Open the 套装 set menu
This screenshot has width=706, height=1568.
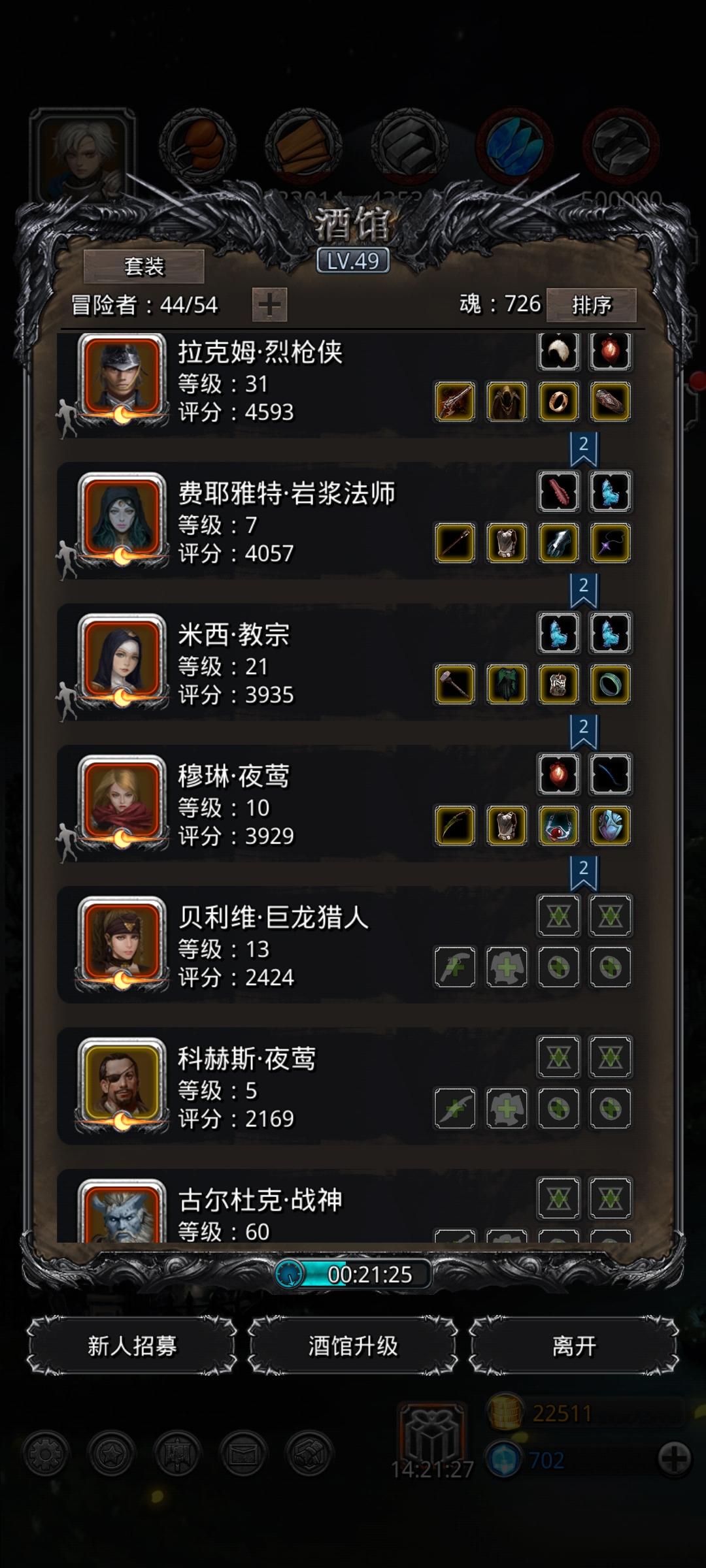tap(144, 267)
